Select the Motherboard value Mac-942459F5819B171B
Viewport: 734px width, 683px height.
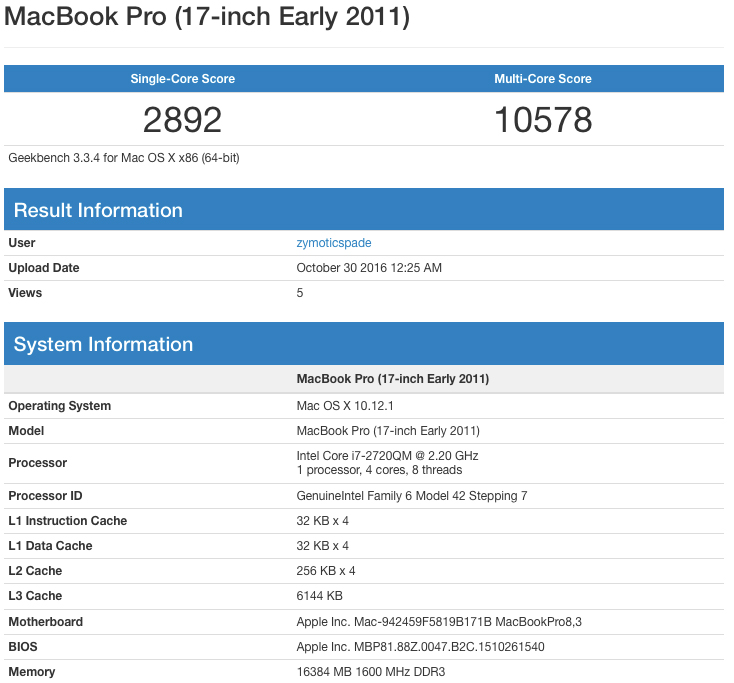click(439, 622)
